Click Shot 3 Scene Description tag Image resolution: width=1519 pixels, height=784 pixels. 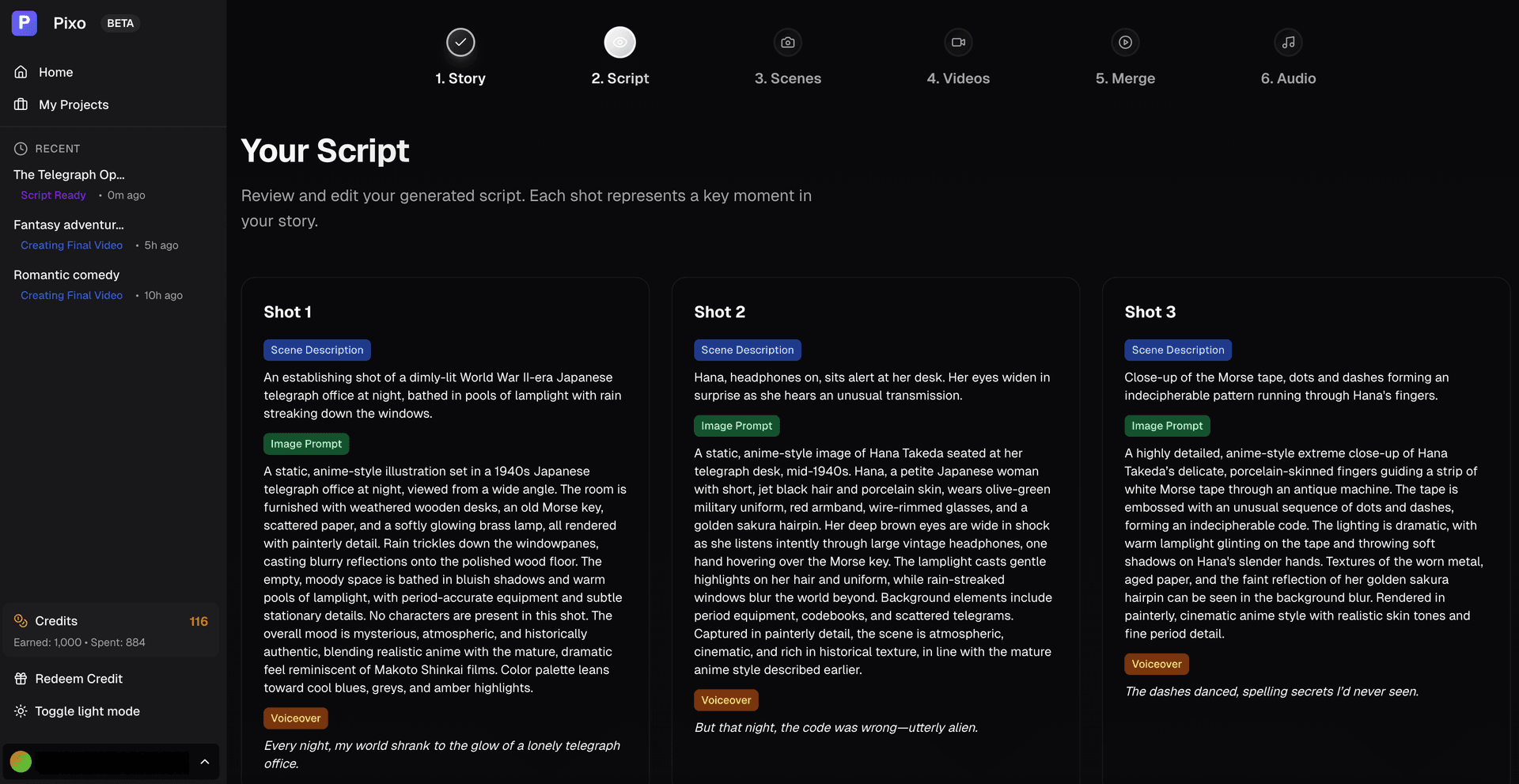(1178, 350)
